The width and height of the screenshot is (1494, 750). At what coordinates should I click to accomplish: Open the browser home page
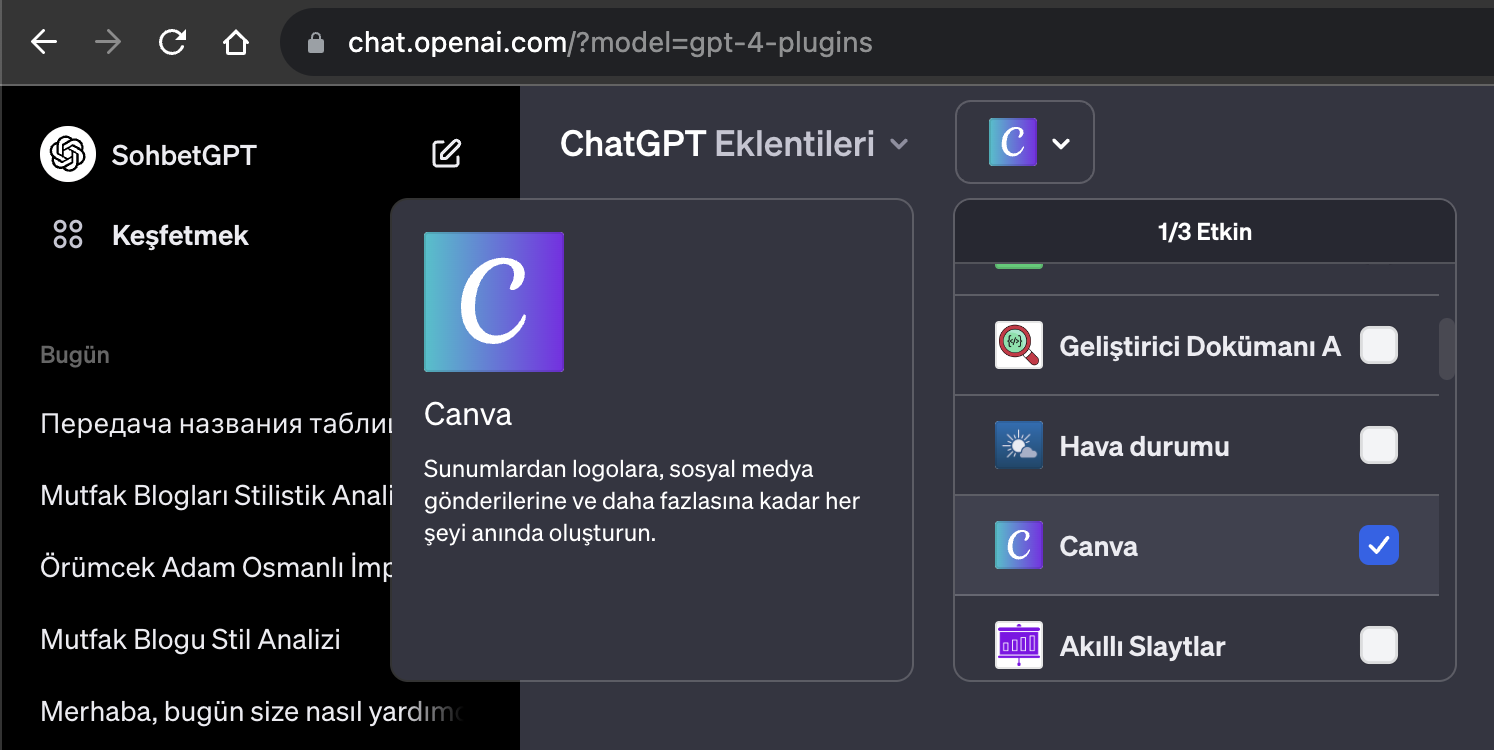[236, 43]
